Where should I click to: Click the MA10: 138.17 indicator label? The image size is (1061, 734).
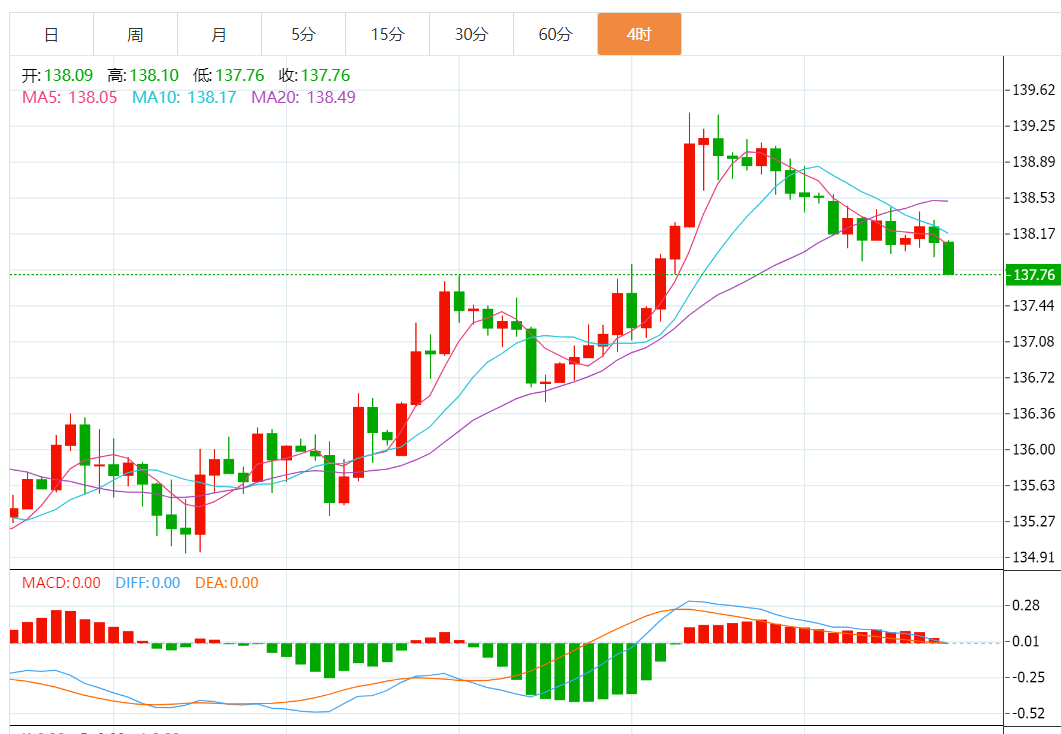click(x=184, y=97)
